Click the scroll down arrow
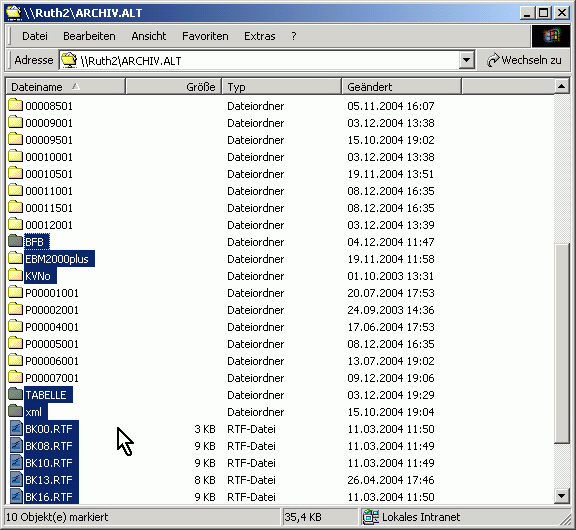The height and width of the screenshot is (530, 576). 562,496
